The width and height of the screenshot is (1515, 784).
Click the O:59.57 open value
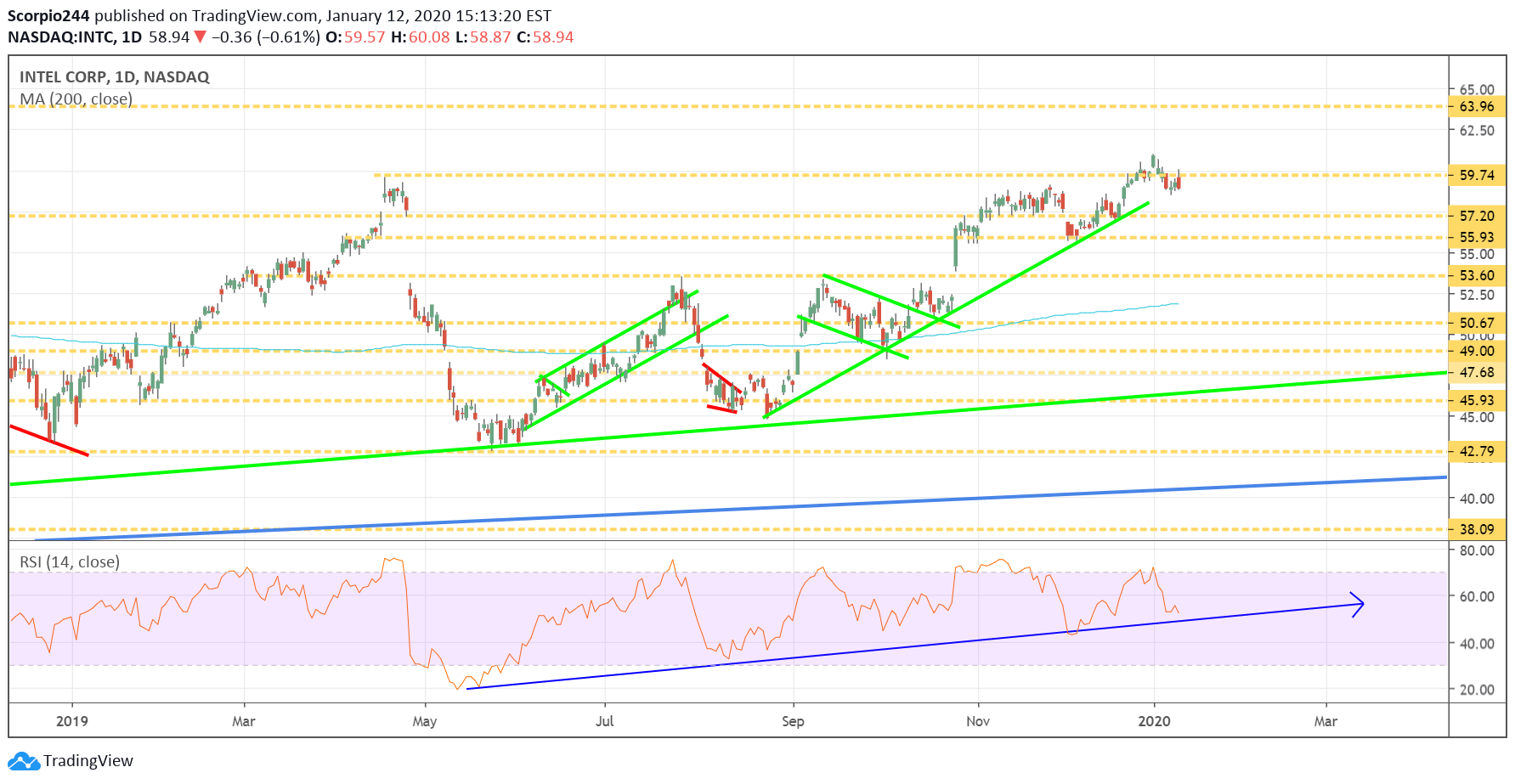[x=355, y=37]
